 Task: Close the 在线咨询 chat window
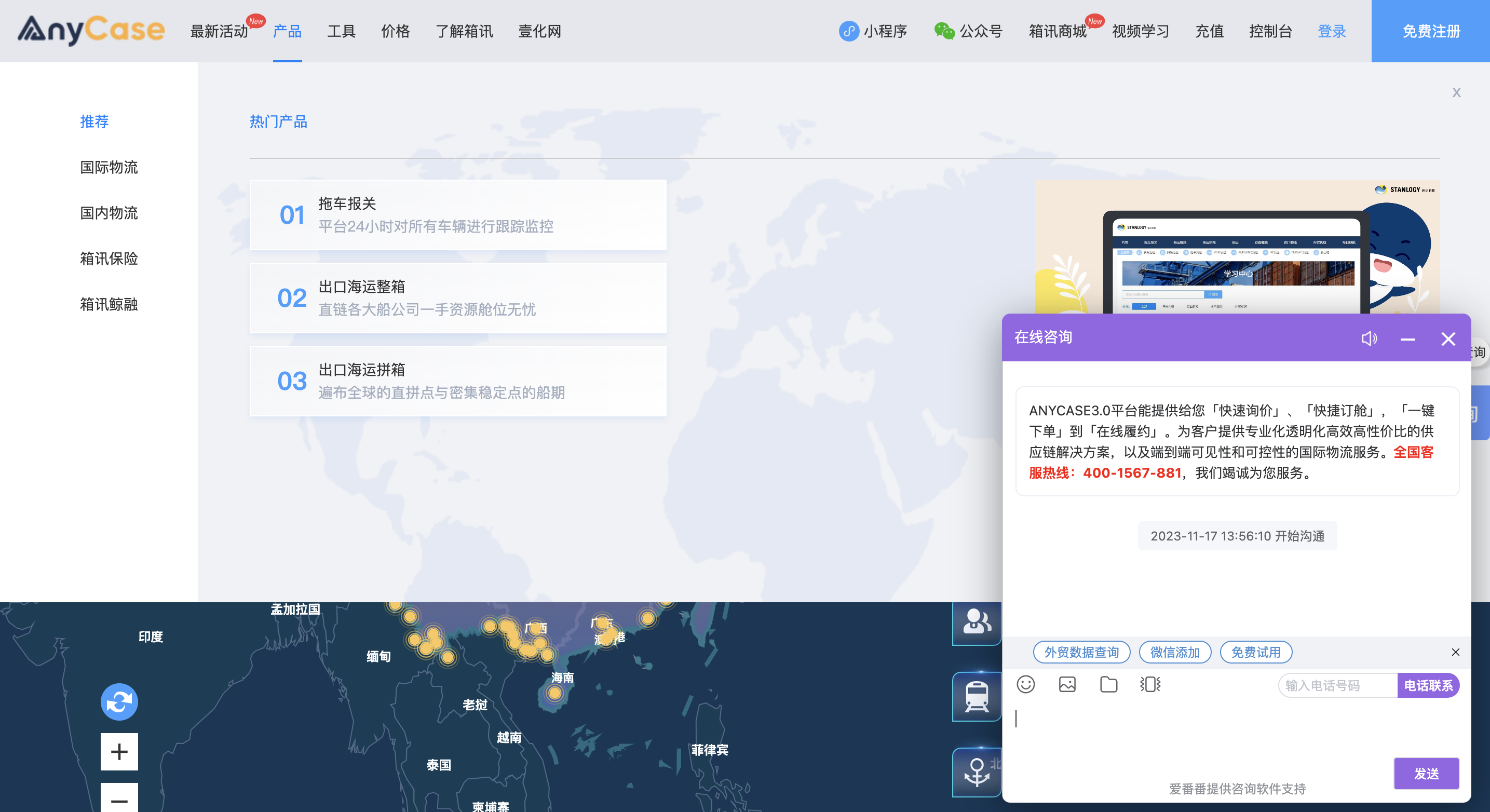1448,339
